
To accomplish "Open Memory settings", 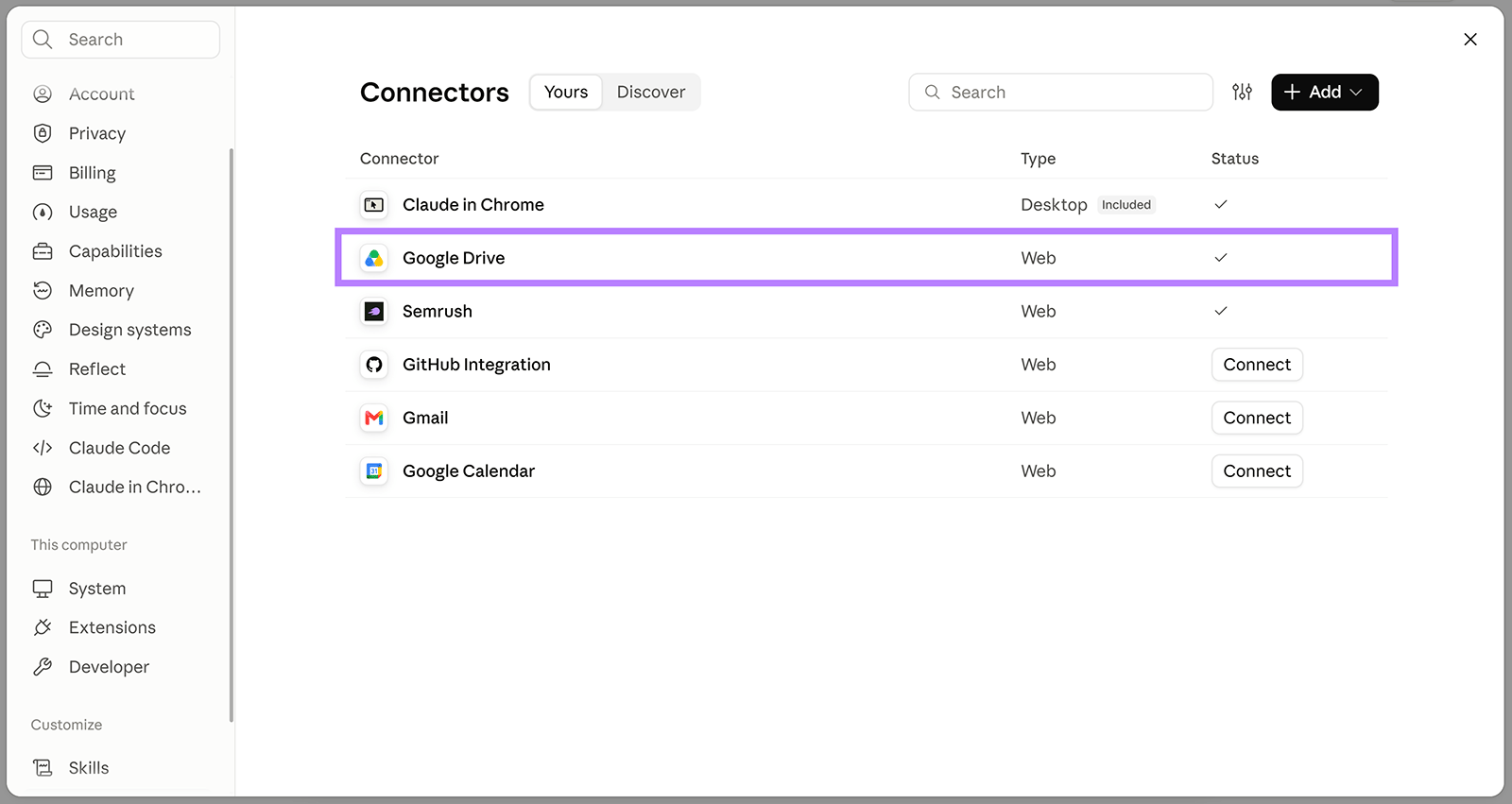I will (101, 291).
